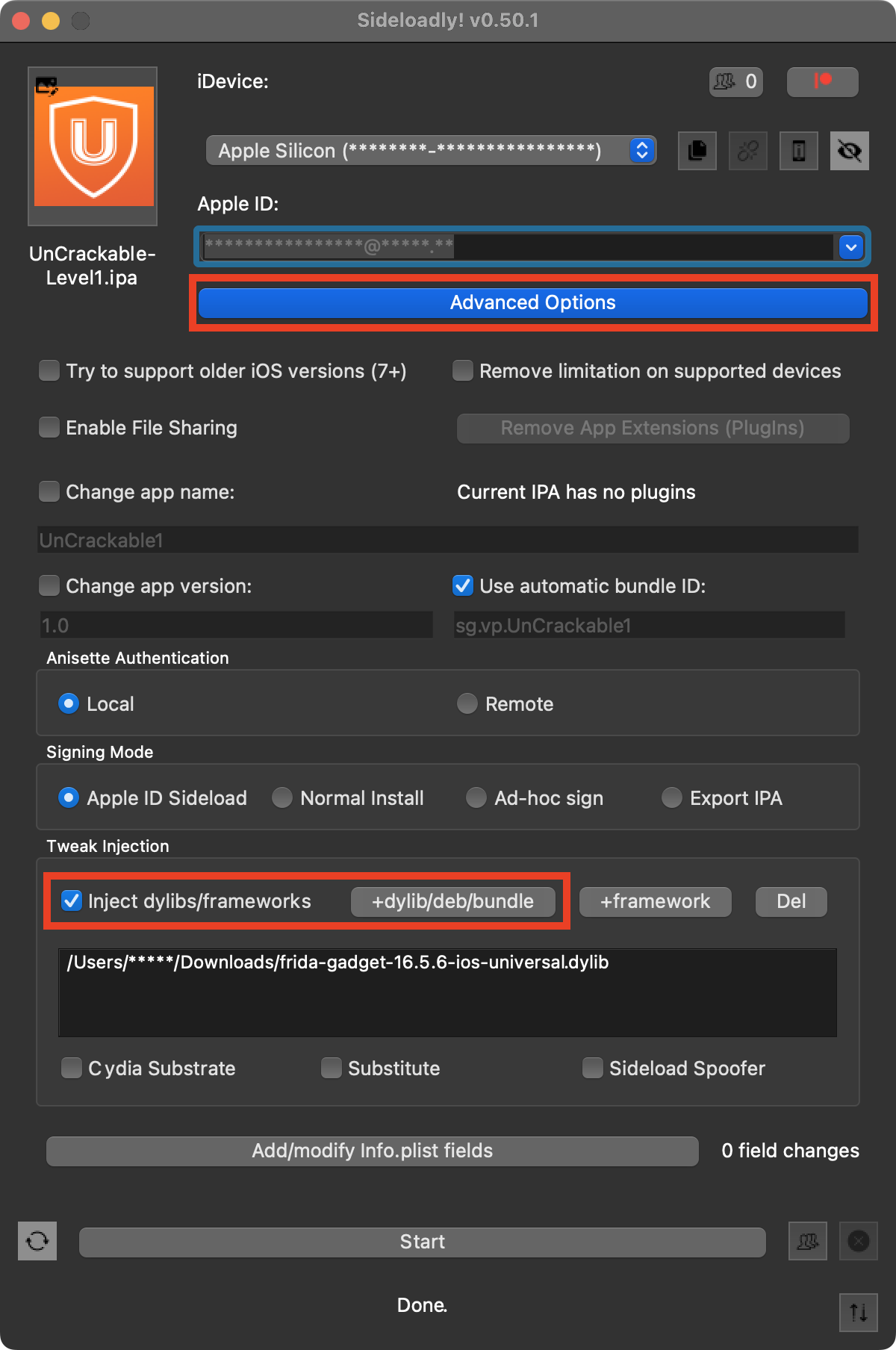The width and height of the screenshot is (896, 1350).
Task: Select Remote Anisette authentication
Action: click(x=467, y=704)
